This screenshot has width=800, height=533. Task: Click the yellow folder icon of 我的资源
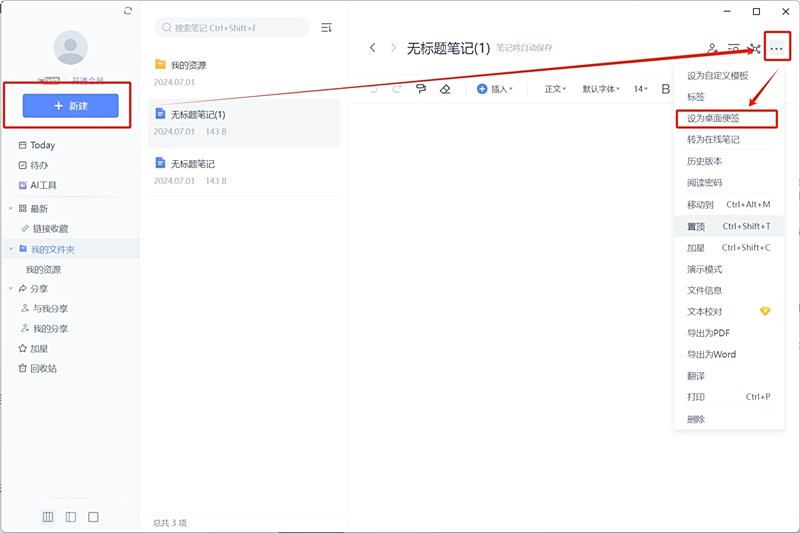point(160,64)
